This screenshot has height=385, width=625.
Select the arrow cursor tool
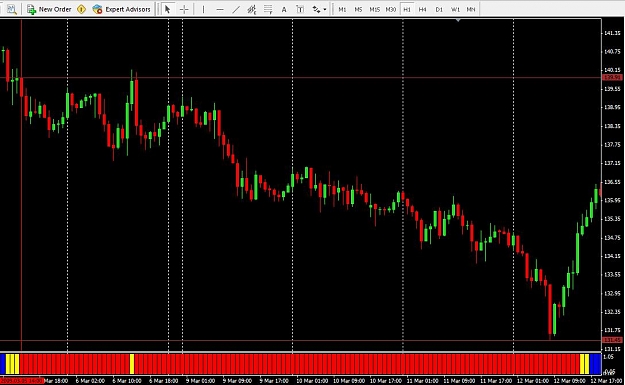tap(167, 9)
